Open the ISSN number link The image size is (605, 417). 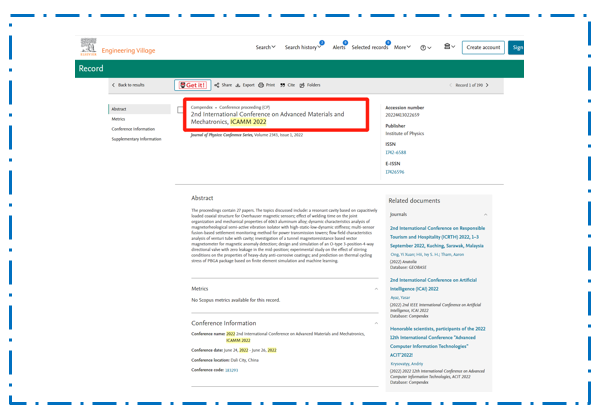[395, 152]
